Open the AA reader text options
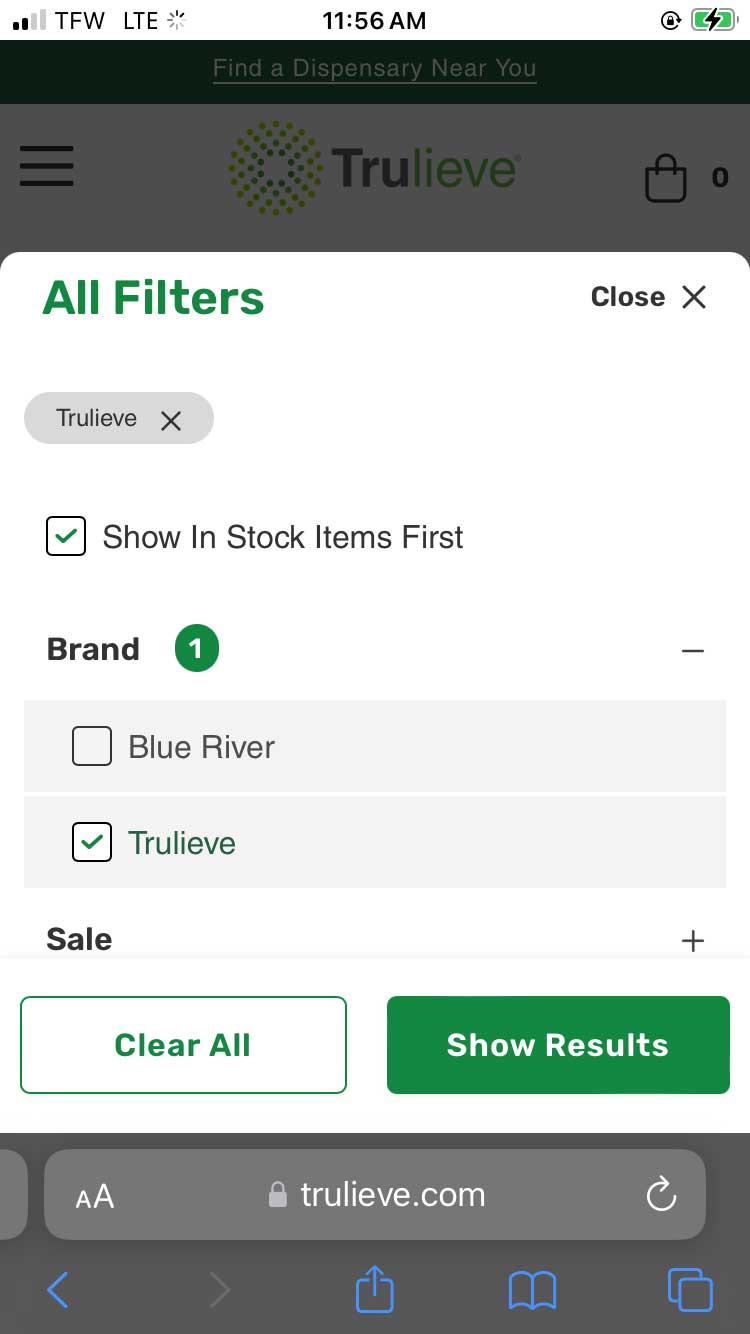The image size is (750, 1334). tap(95, 1196)
